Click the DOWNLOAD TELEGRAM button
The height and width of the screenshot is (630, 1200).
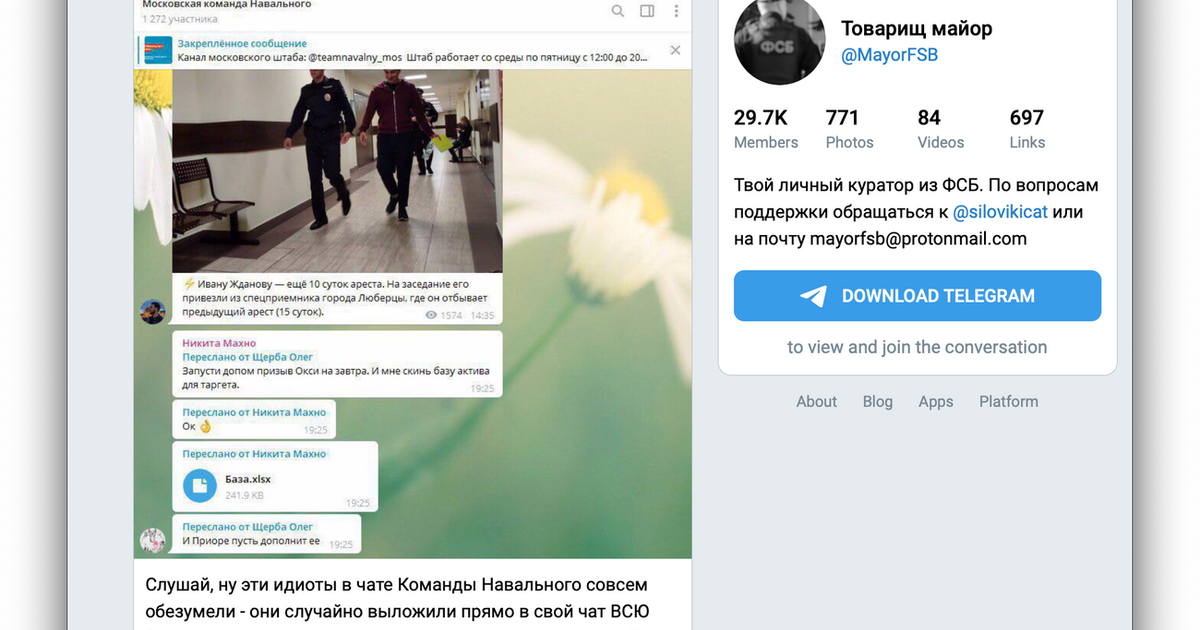(917, 296)
